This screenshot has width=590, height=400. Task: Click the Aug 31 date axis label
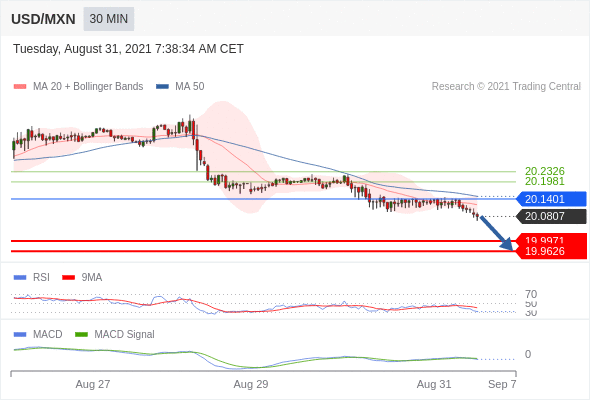[x=434, y=384]
